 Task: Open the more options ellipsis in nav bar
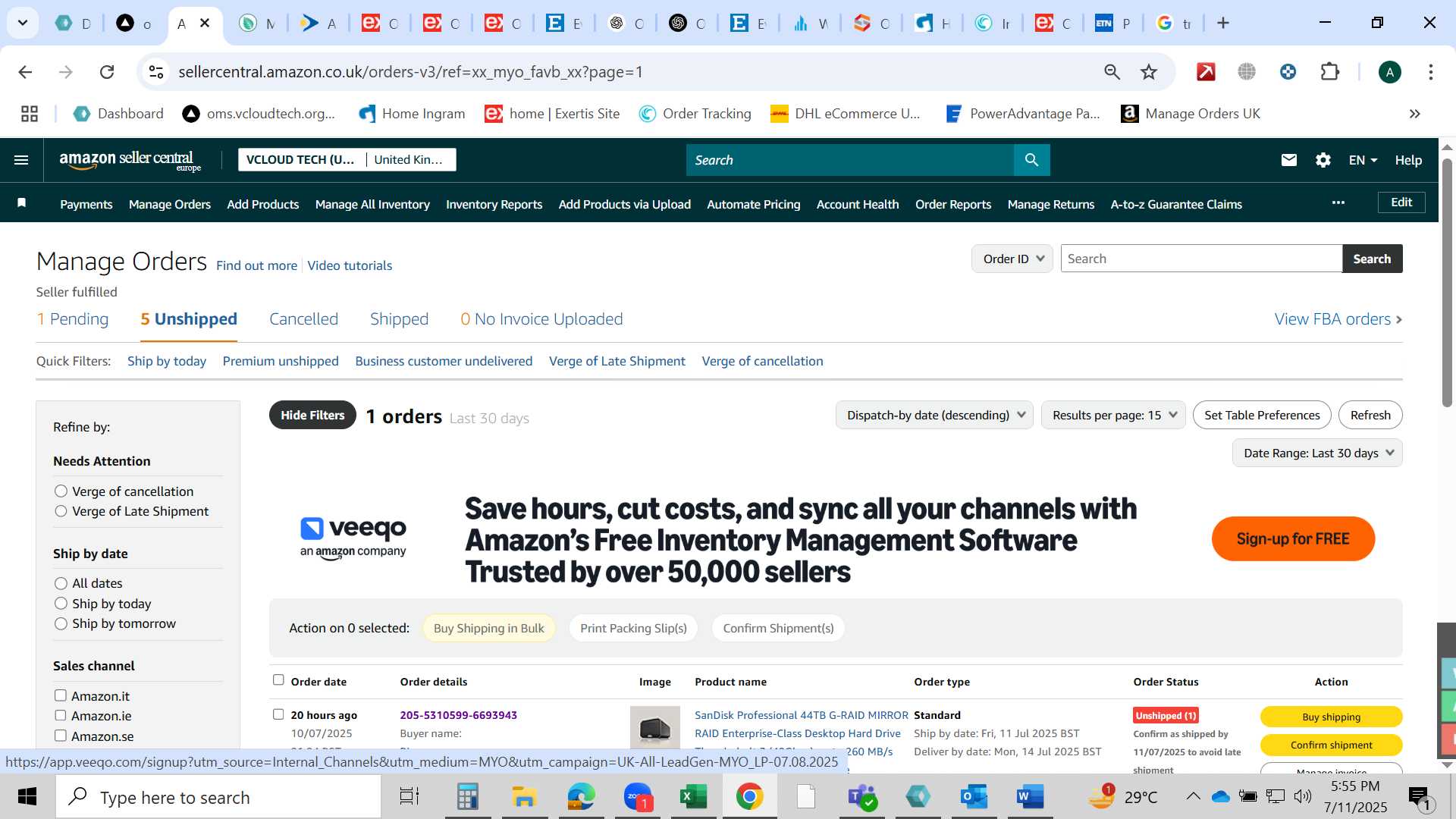pyautogui.click(x=1338, y=202)
